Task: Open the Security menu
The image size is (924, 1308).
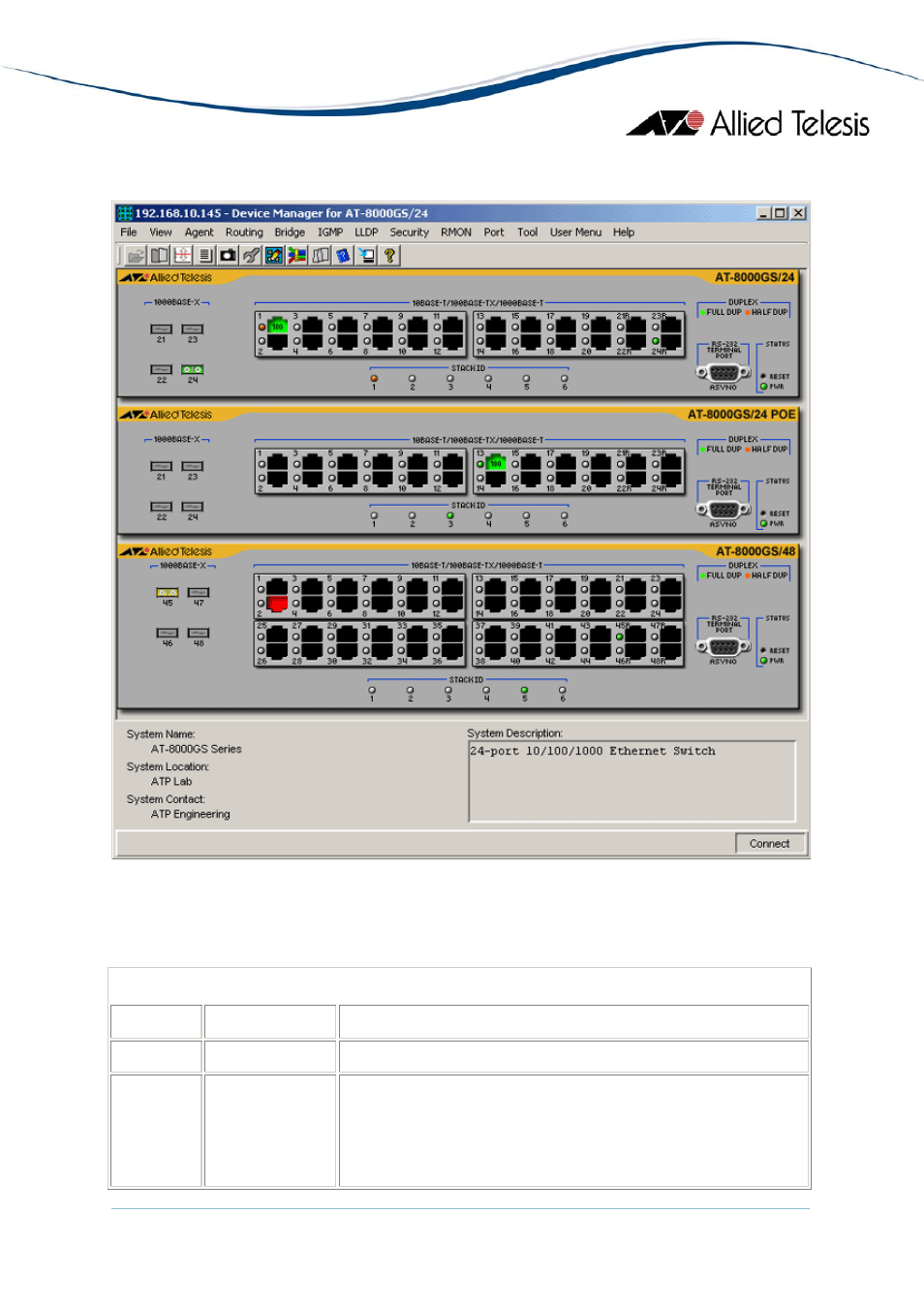Action: tap(409, 233)
